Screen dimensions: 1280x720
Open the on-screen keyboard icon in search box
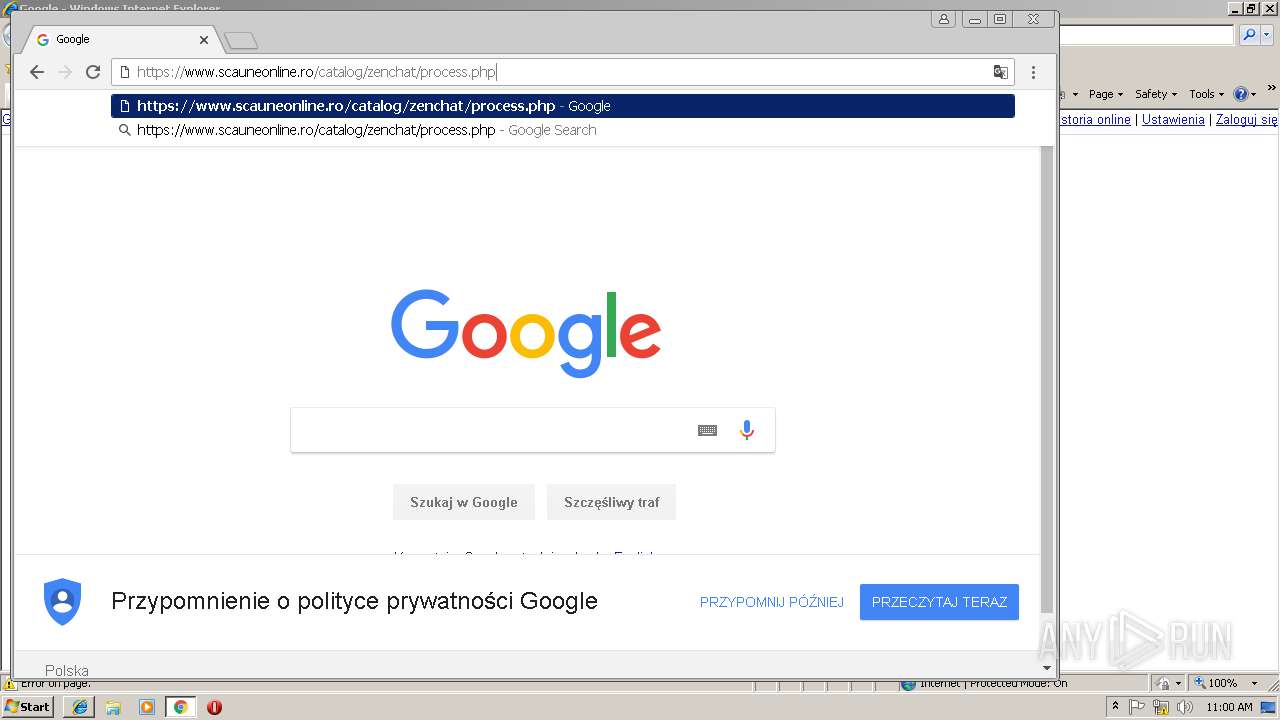point(707,430)
